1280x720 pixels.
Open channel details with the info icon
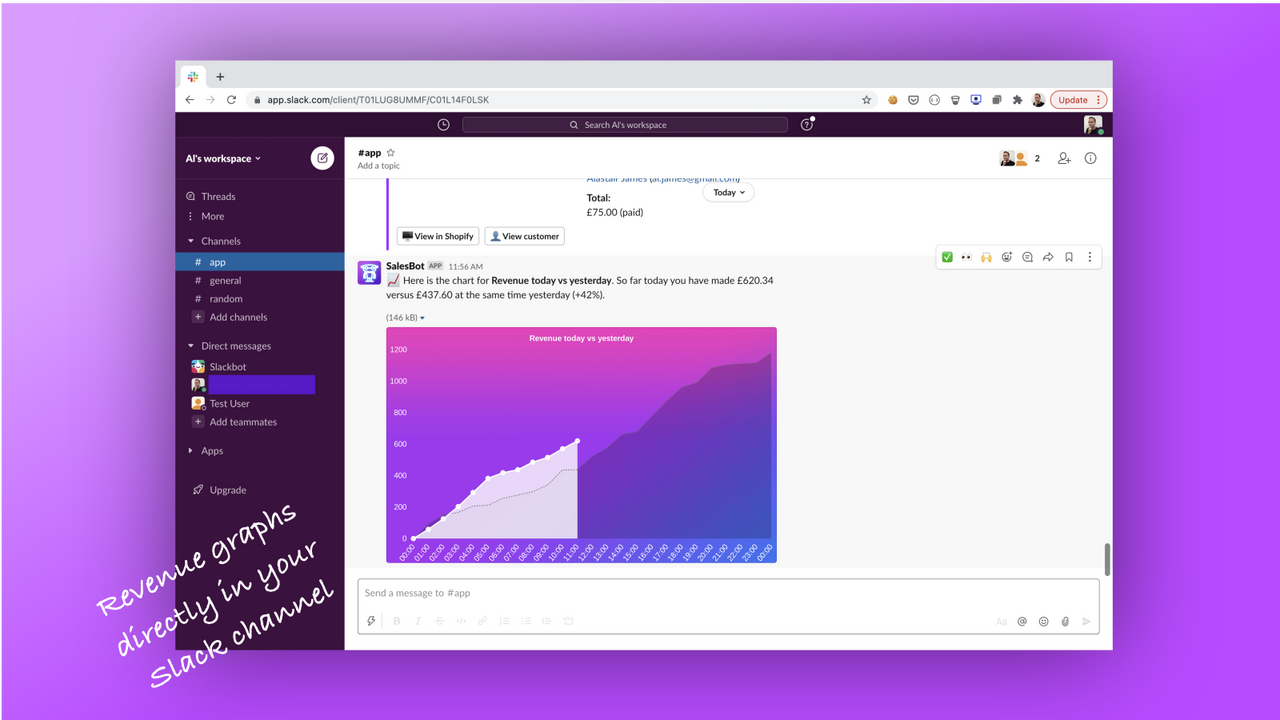(1090, 157)
